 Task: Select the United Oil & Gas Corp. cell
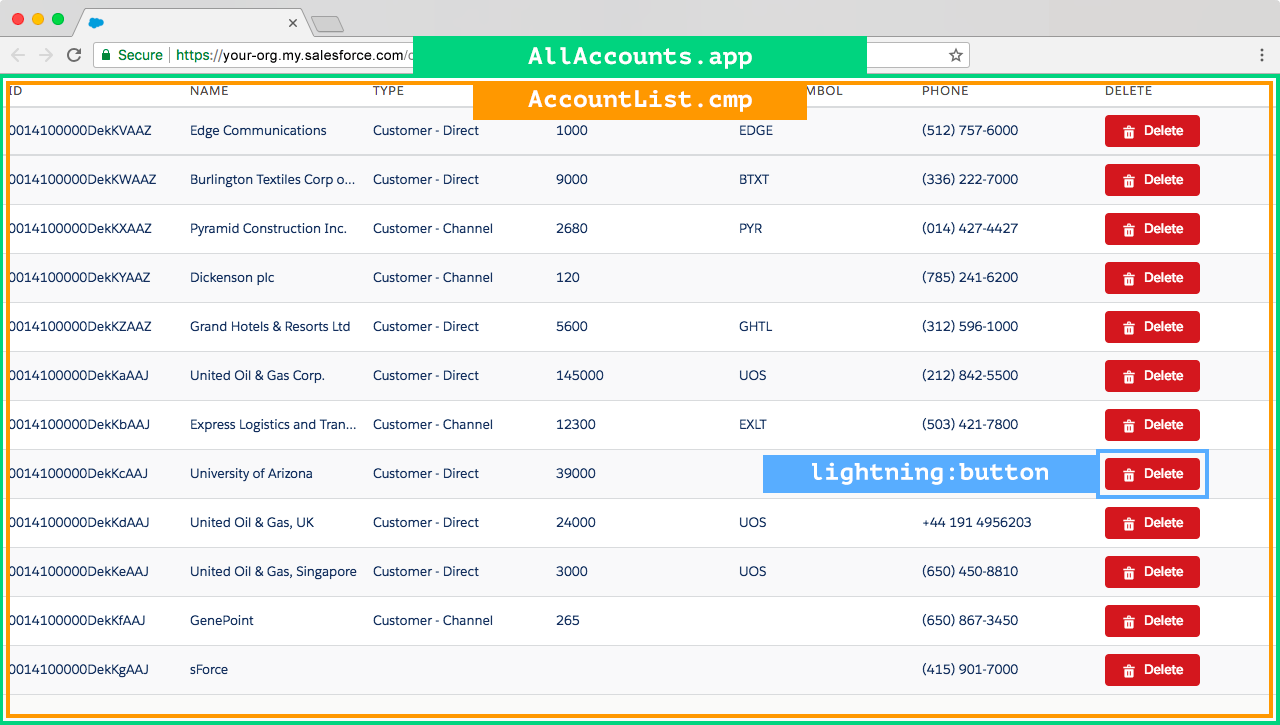click(x=257, y=376)
